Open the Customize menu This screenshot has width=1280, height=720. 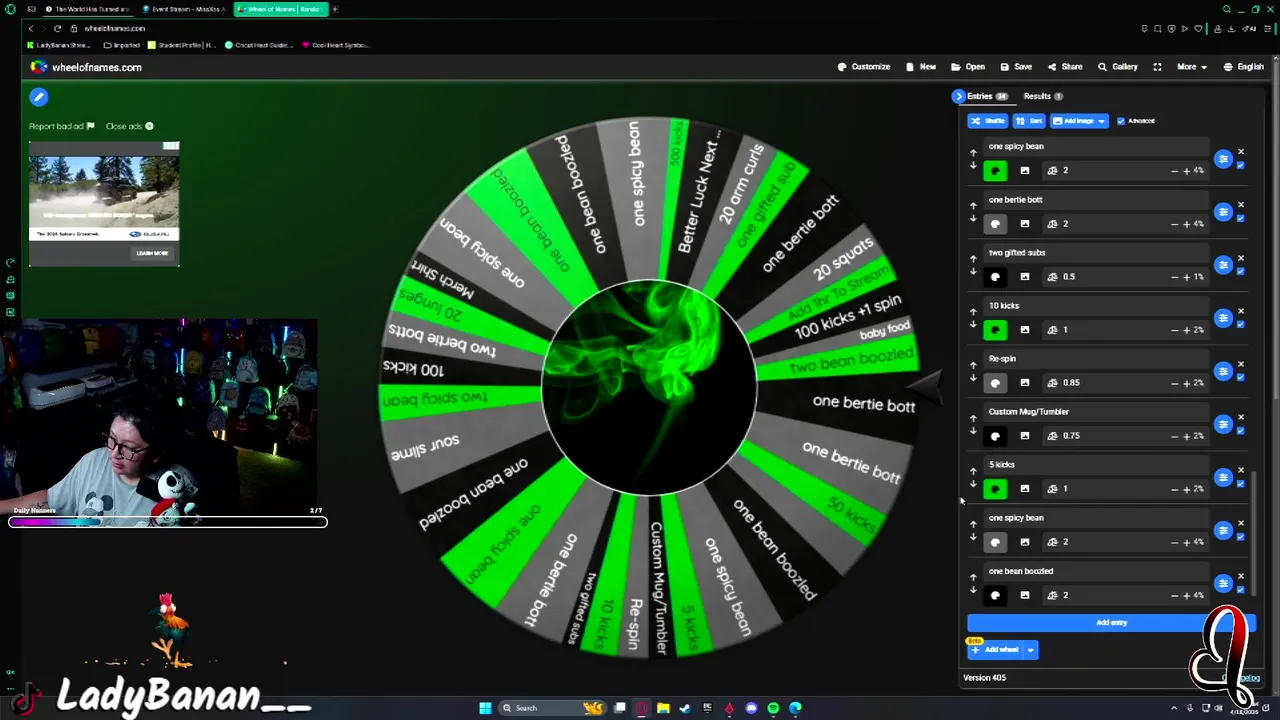864,67
